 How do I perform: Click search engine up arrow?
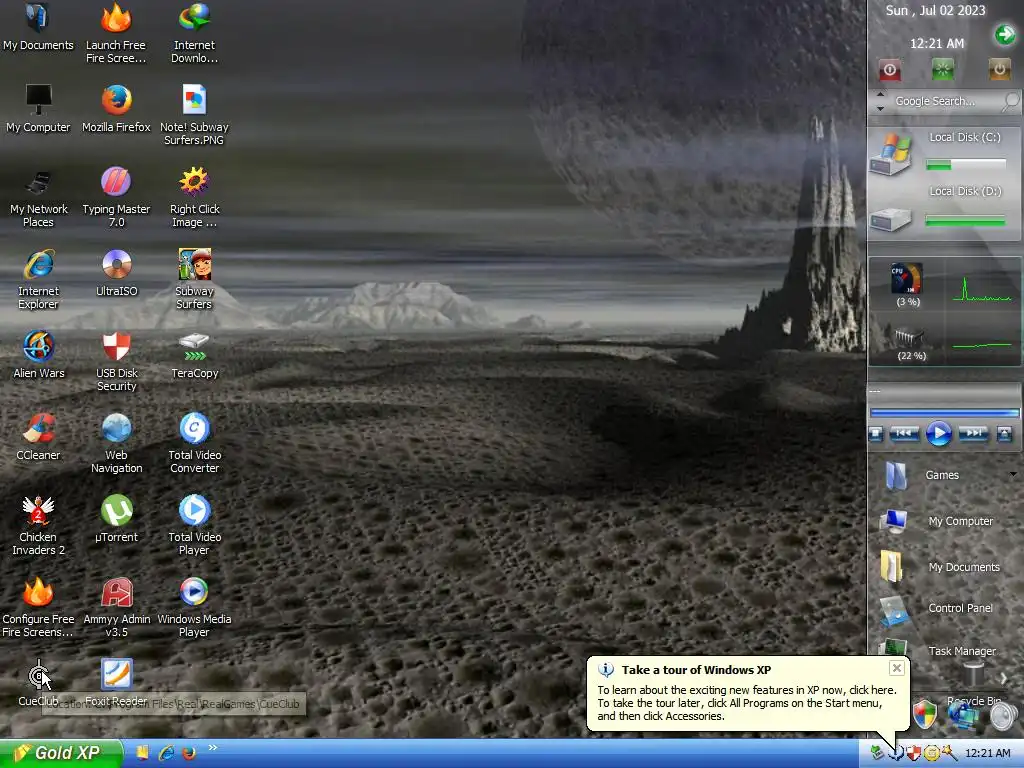880,95
